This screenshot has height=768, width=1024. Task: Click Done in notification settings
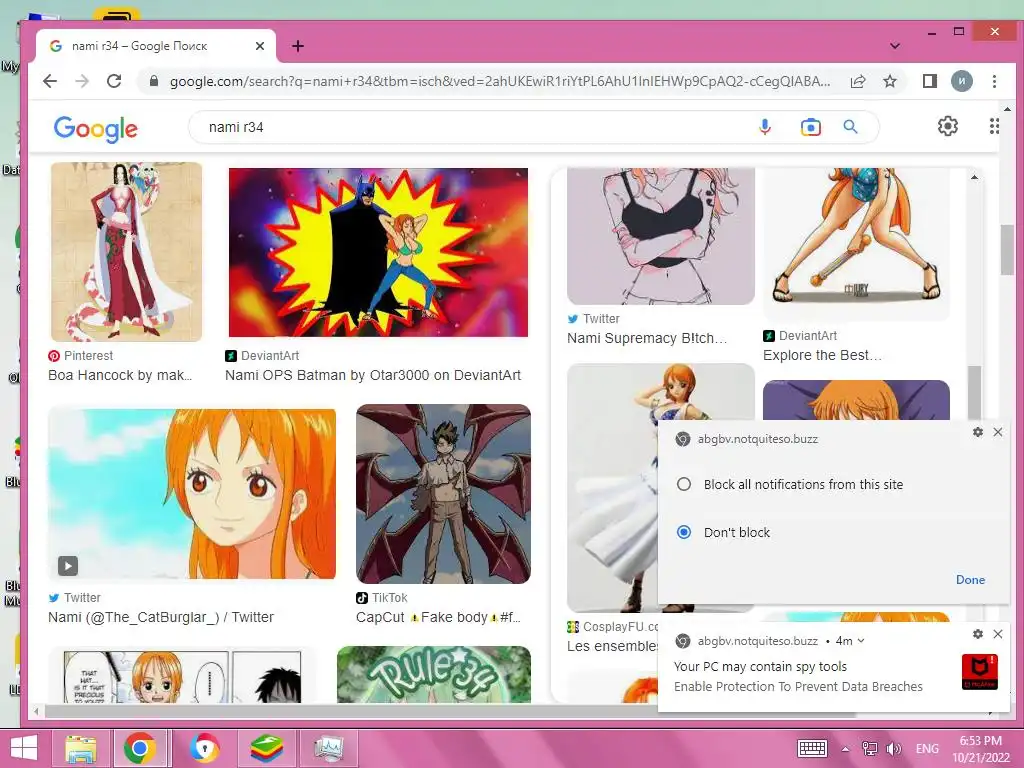tap(970, 580)
